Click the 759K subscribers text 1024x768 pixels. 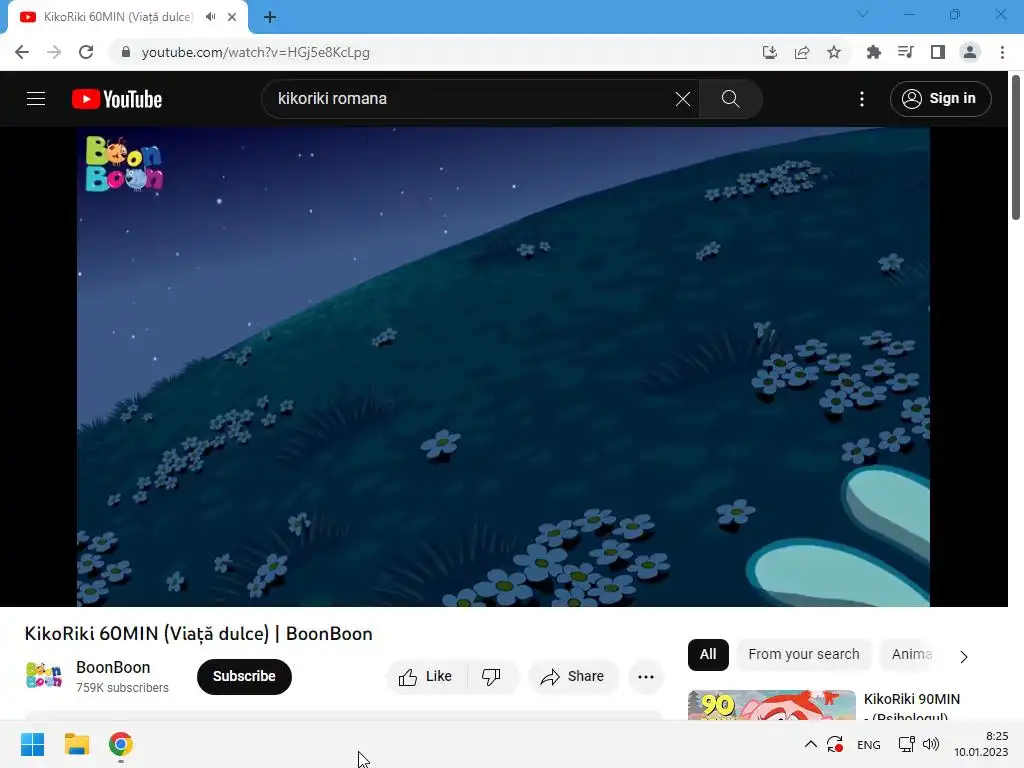(122, 688)
